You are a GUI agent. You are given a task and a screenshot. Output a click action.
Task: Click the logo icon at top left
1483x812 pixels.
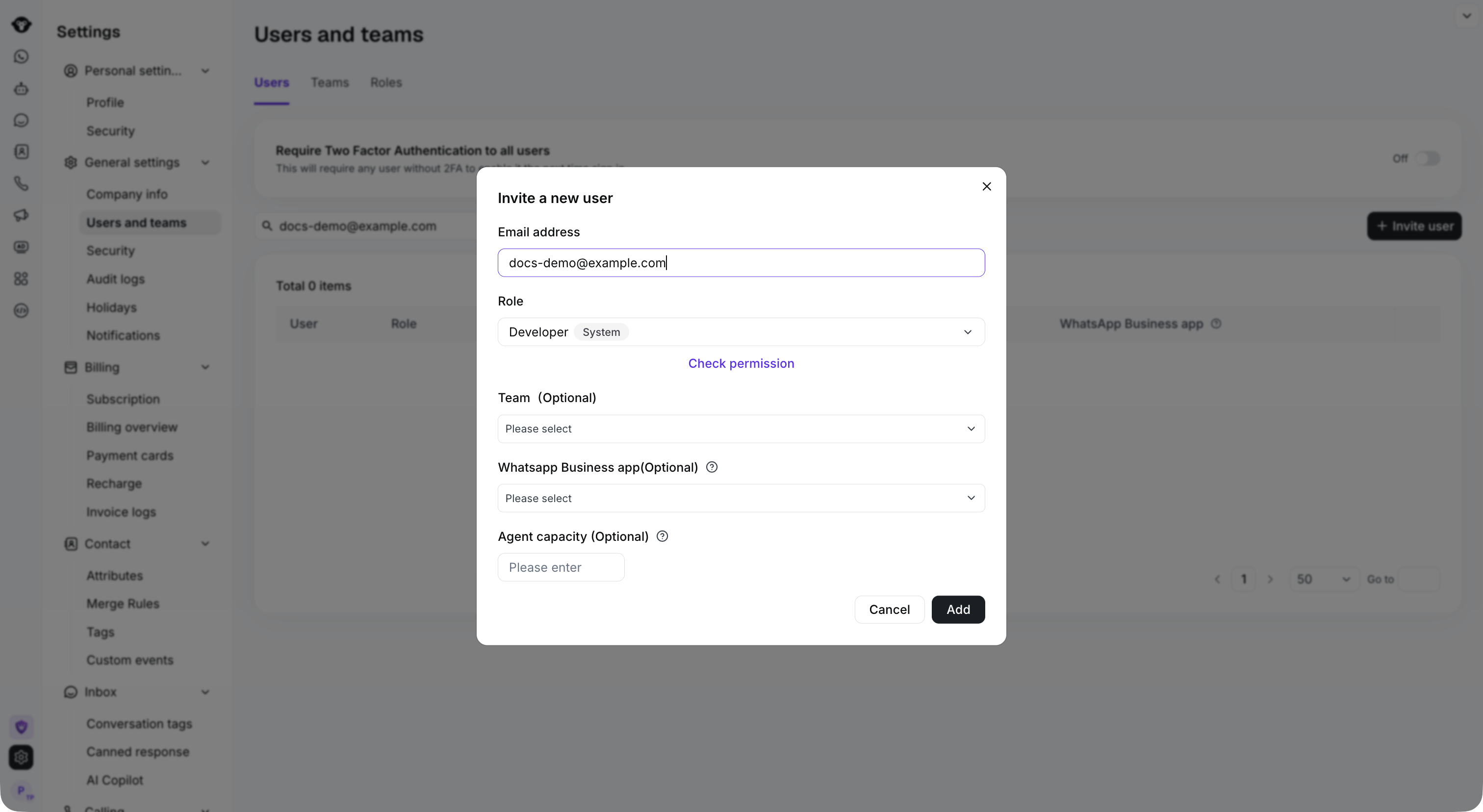point(21,25)
